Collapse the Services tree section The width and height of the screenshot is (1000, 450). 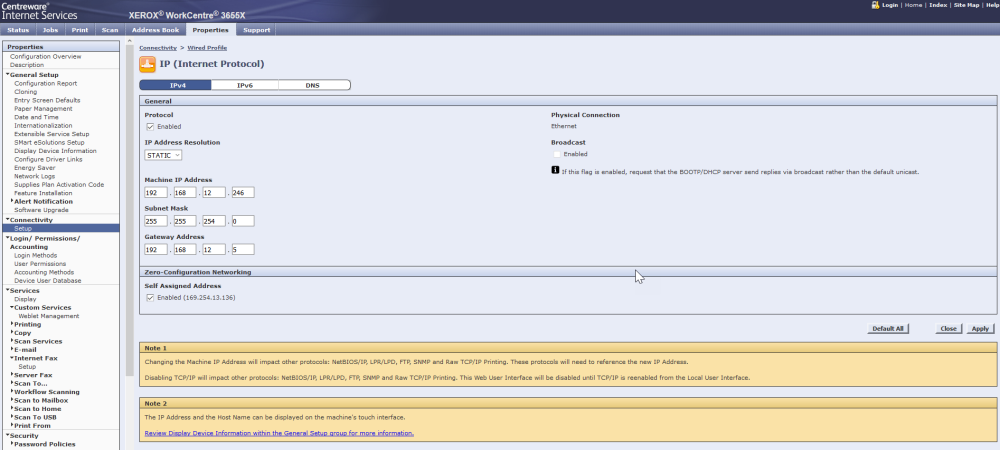(8, 291)
